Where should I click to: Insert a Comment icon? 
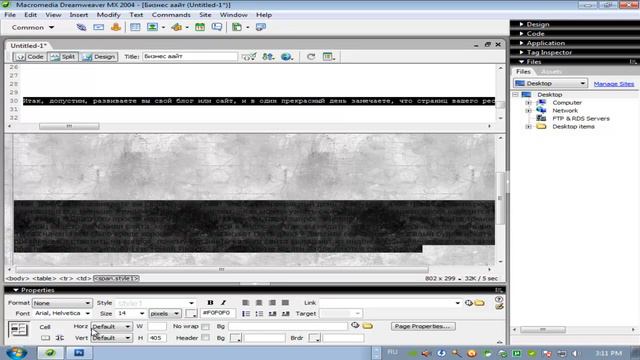point(217,27)
